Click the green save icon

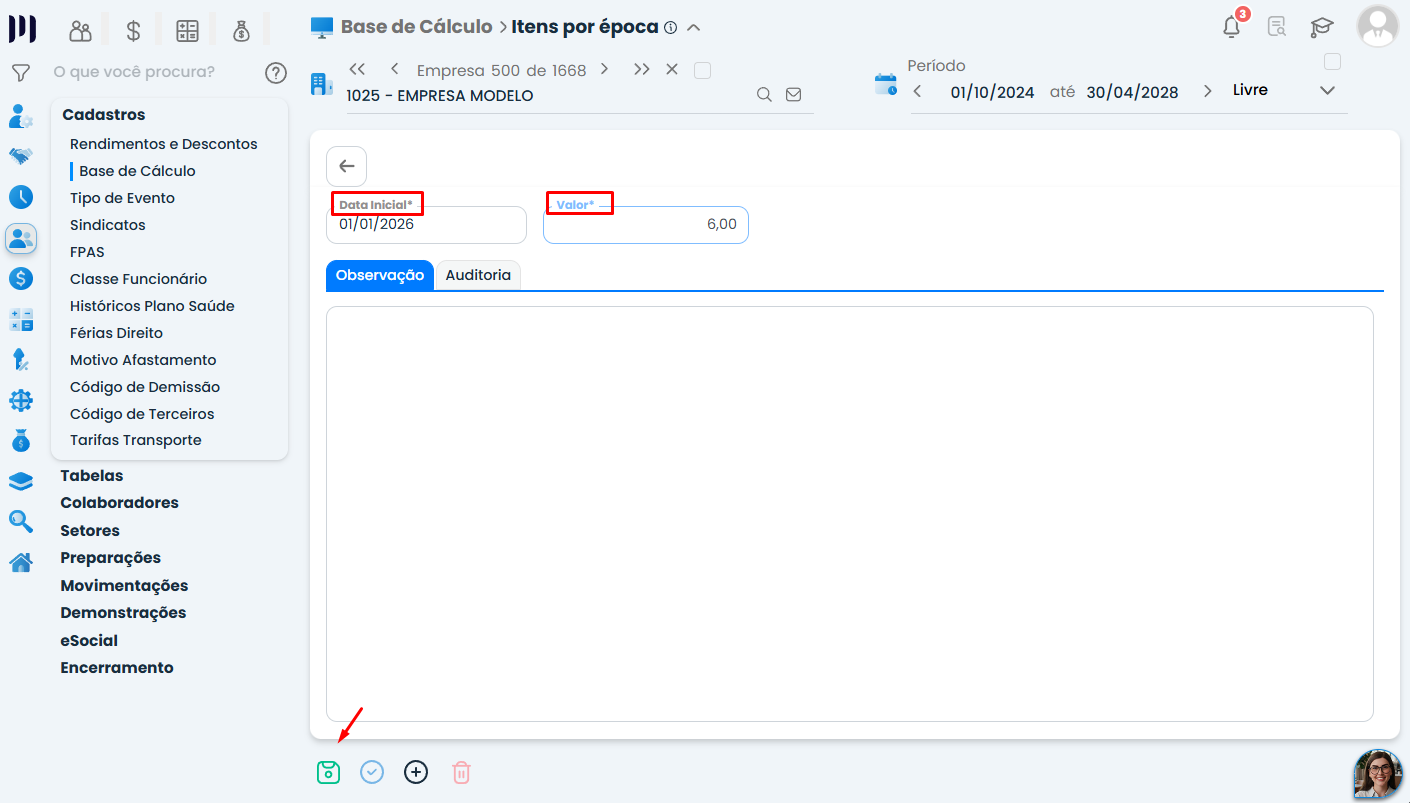328,772
